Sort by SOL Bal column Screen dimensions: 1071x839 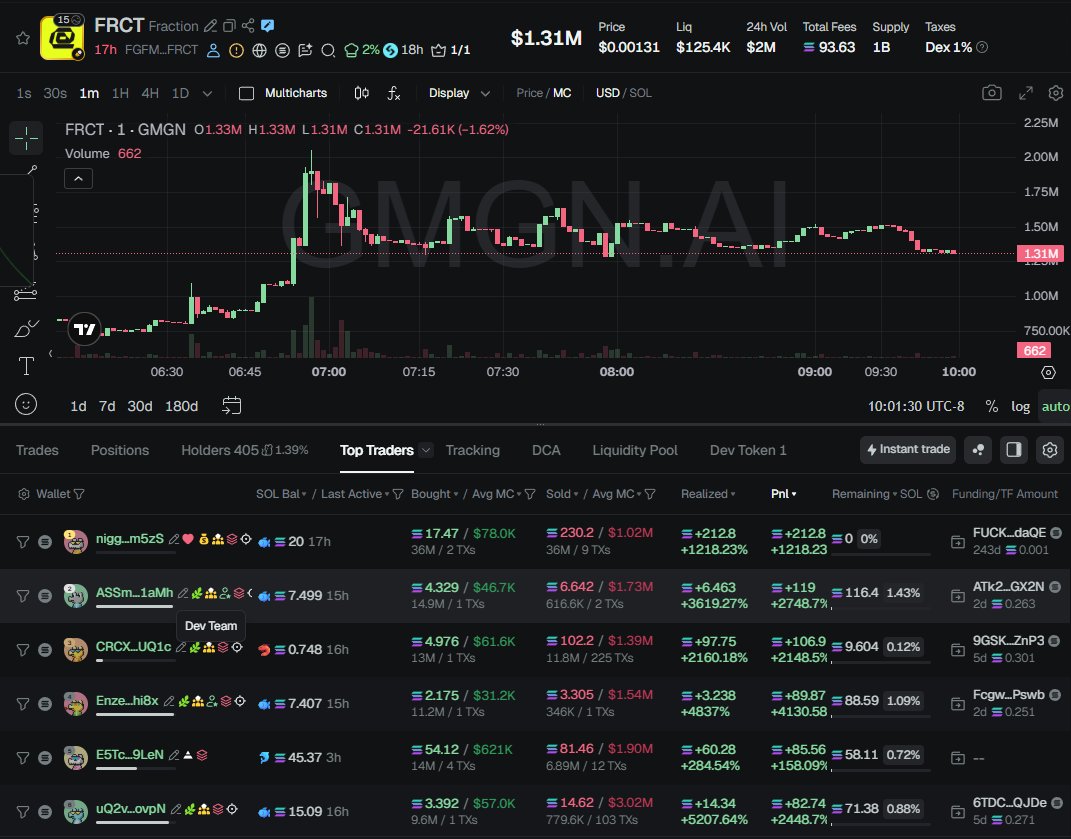[x=281, y=494]
